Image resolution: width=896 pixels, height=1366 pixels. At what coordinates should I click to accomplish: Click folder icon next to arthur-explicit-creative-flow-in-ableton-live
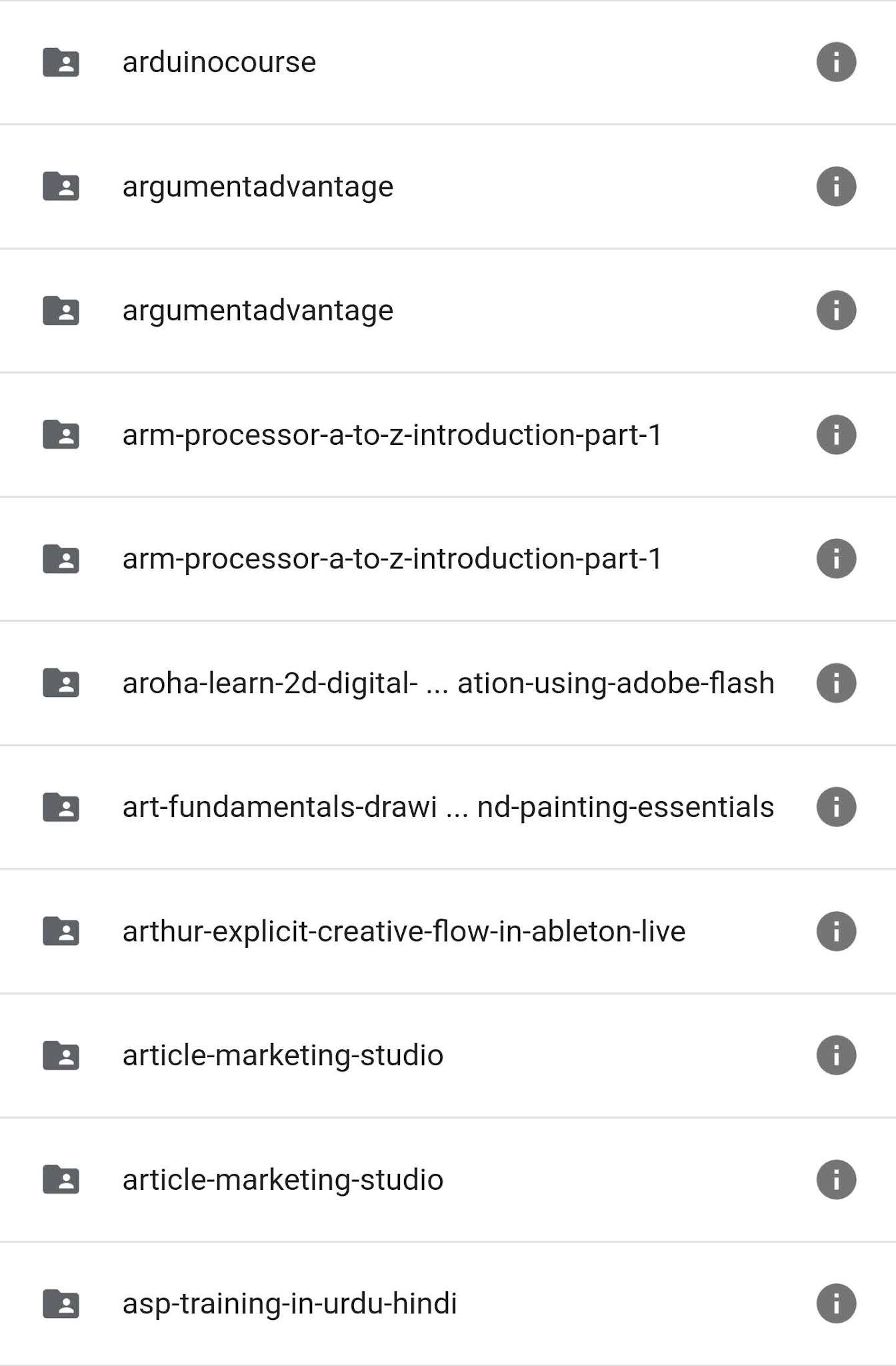point(61,931)
